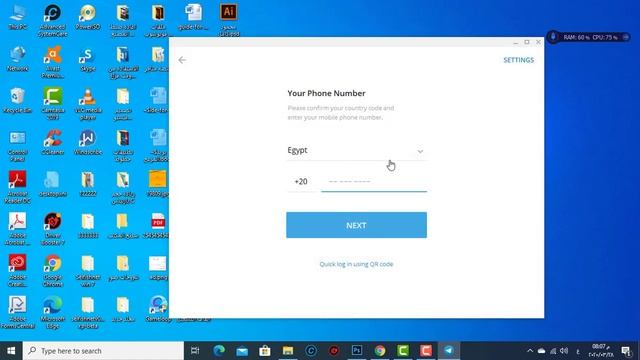The width and height of the screenshot is (640, 360).
Task: Open Network desktop icon
Action: 18,59
